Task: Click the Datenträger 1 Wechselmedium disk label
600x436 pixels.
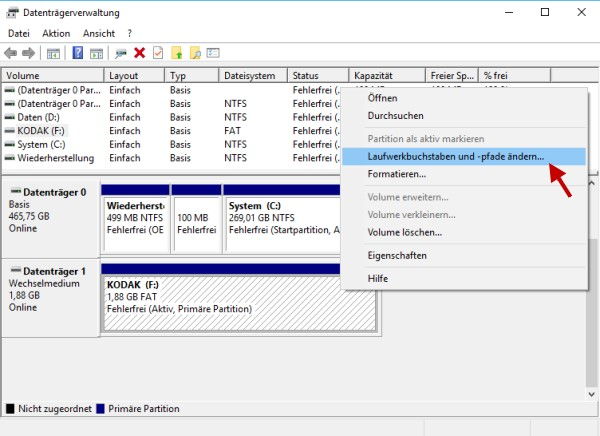Action: pyautogui.click(x=51, y=298)
